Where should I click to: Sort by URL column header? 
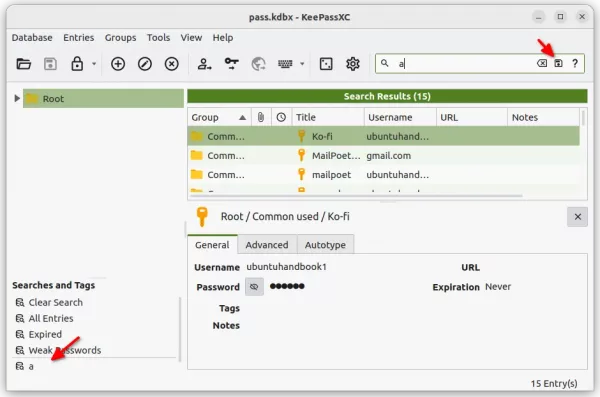471,117
